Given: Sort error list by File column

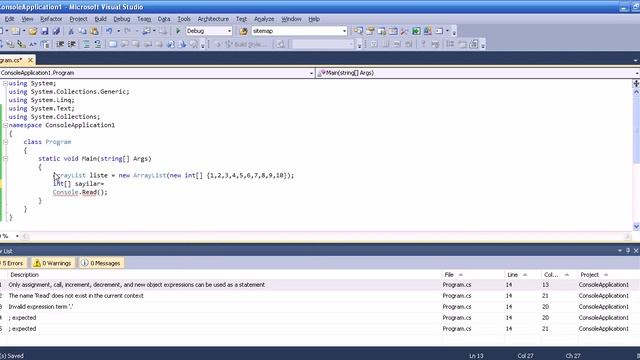Looking at the screenshot, I should [x=473, y=275].
